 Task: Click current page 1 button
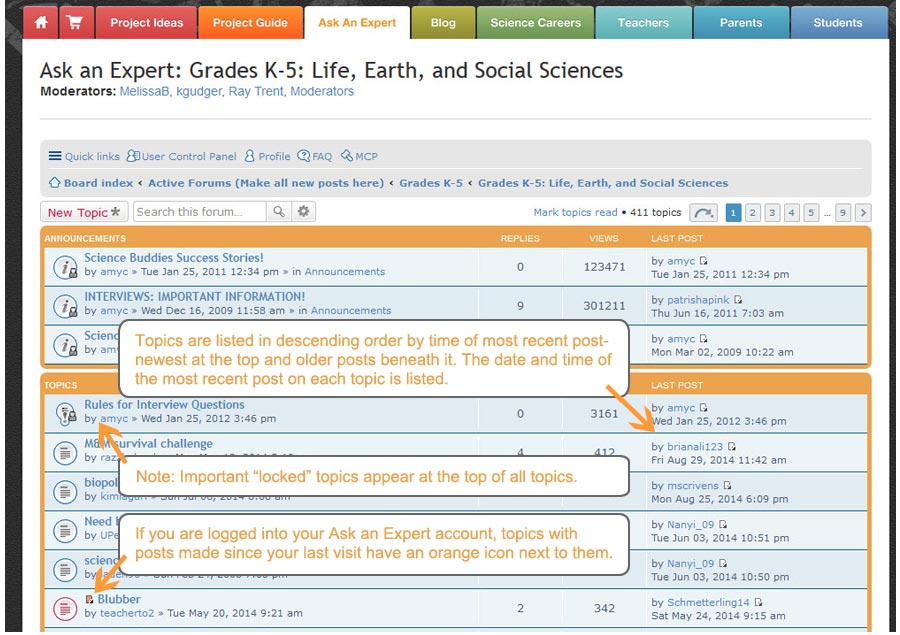(733, 213)
